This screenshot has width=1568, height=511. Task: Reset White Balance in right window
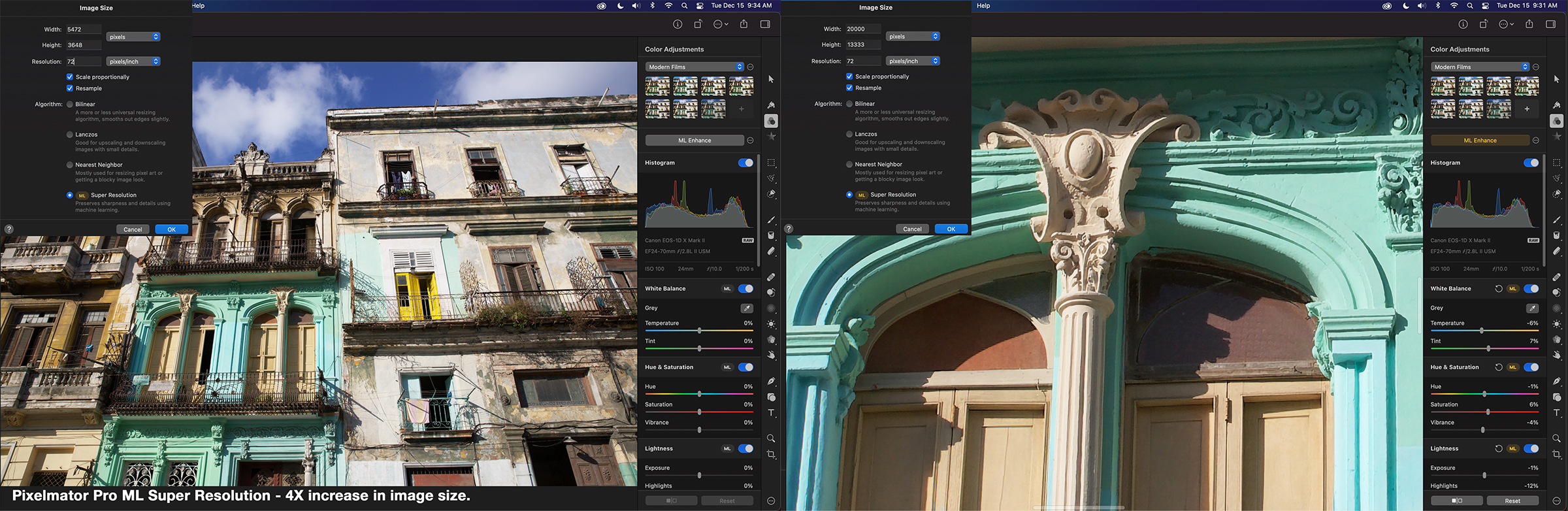pos(1499,289)
